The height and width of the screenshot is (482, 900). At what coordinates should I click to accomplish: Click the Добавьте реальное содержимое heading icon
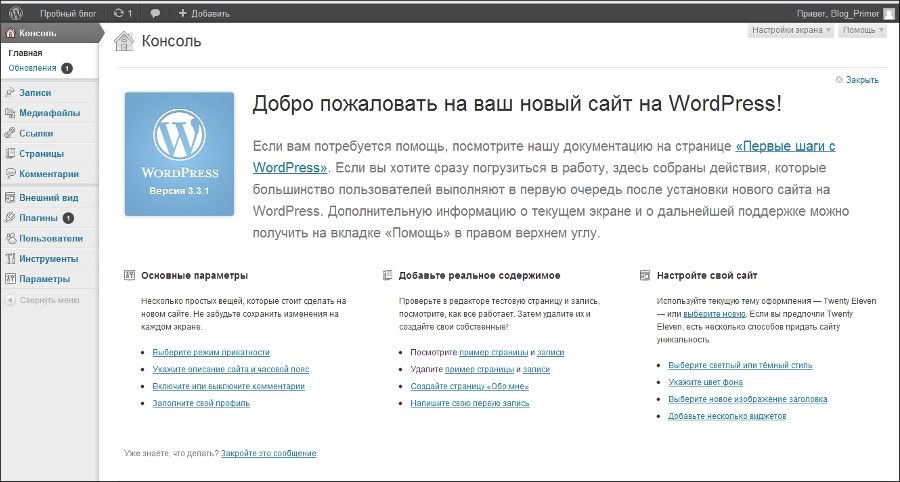point(387,275)
